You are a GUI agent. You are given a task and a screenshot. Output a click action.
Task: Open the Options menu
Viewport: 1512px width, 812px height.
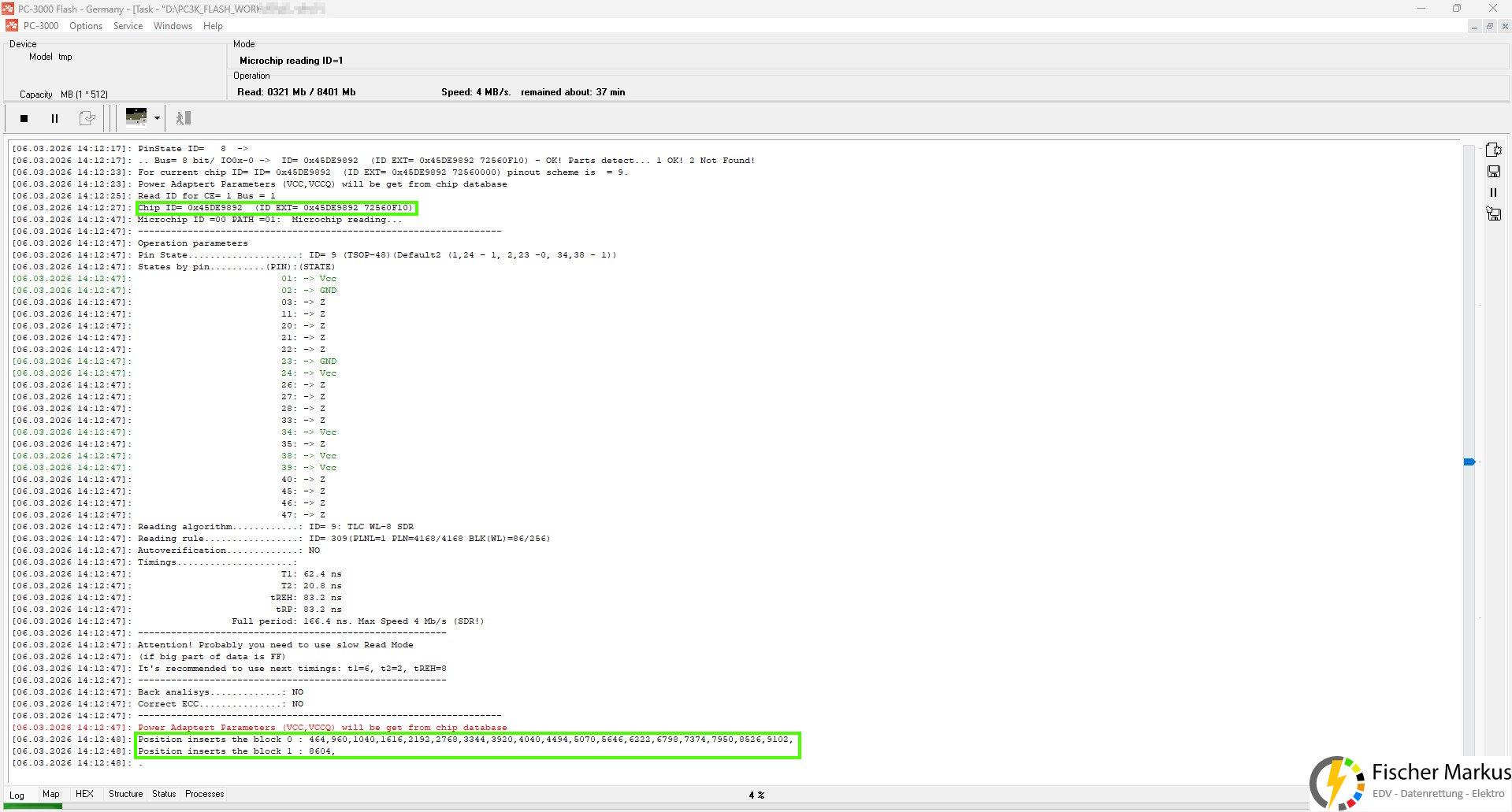pyautogui.click(x=86, y=26)
